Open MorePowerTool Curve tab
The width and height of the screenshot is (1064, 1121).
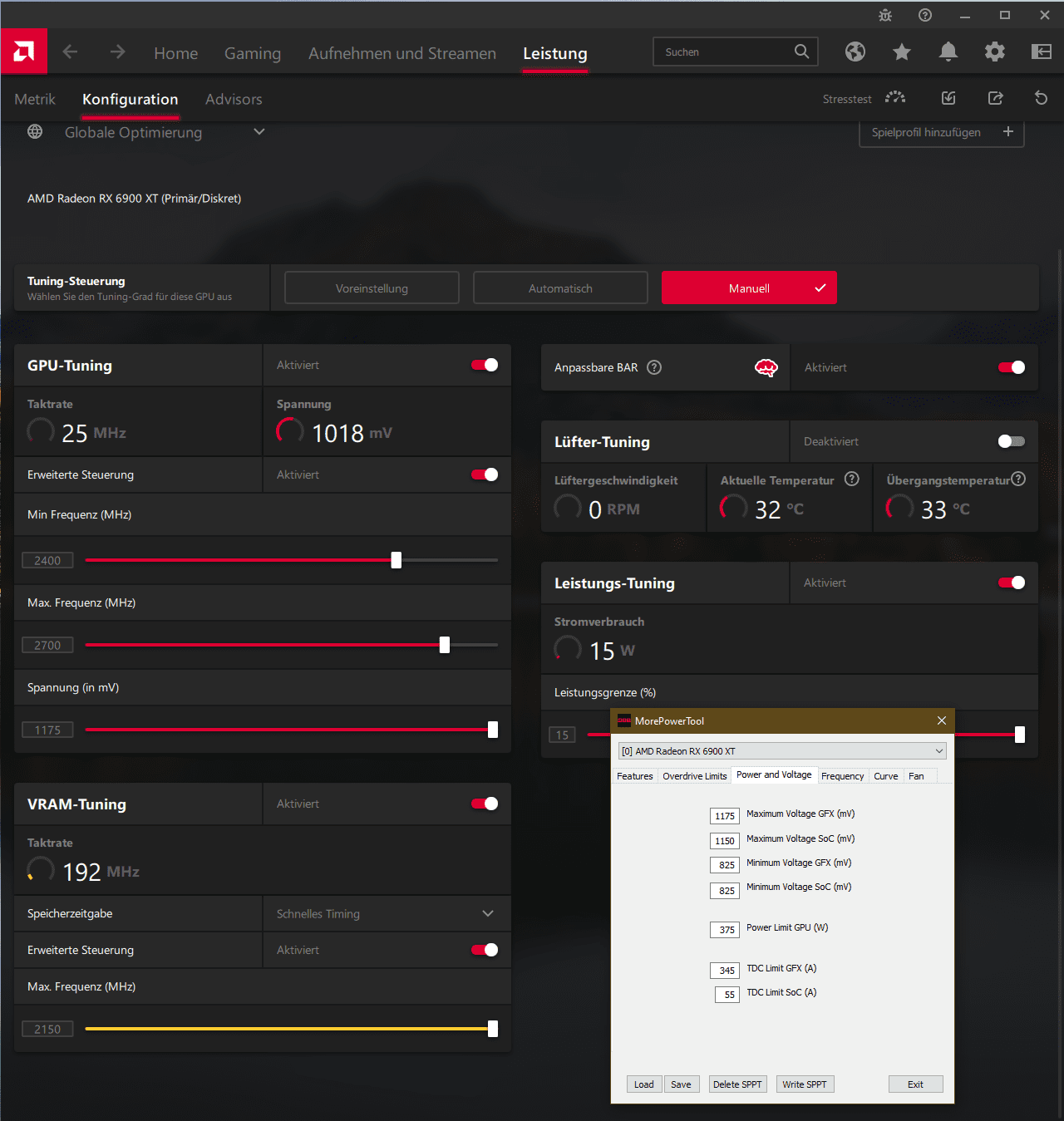point(886,776)
